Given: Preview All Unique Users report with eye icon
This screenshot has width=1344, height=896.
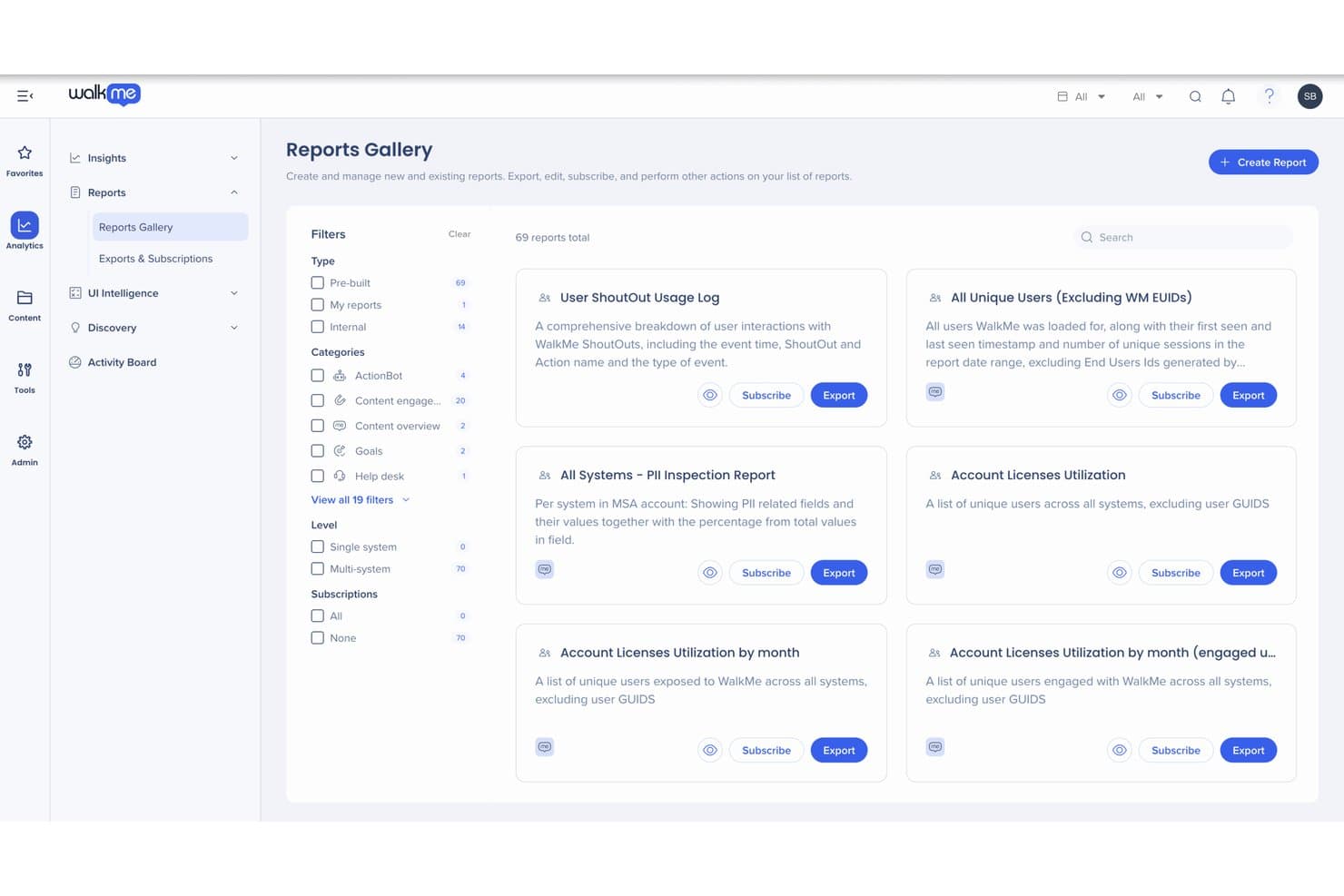Looking at the screenshot, I should [x=1120, y=396].
